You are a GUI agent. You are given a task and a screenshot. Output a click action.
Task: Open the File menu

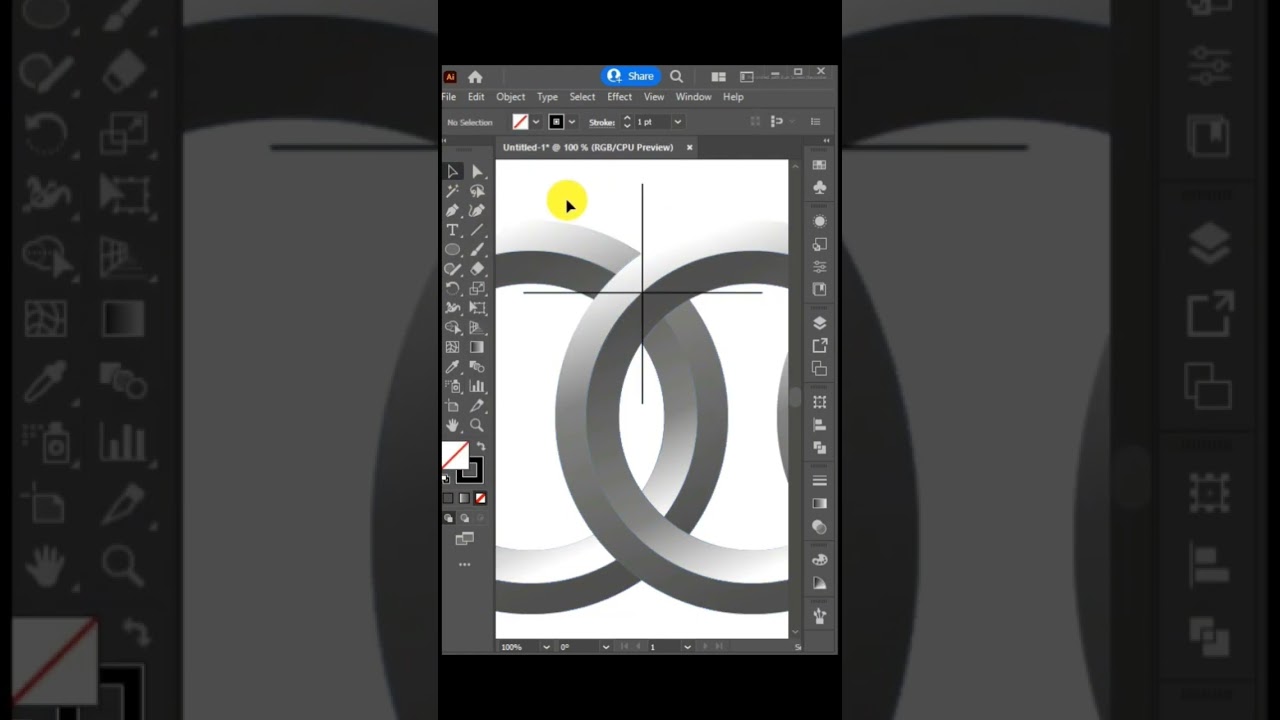(x=449, y=97)
